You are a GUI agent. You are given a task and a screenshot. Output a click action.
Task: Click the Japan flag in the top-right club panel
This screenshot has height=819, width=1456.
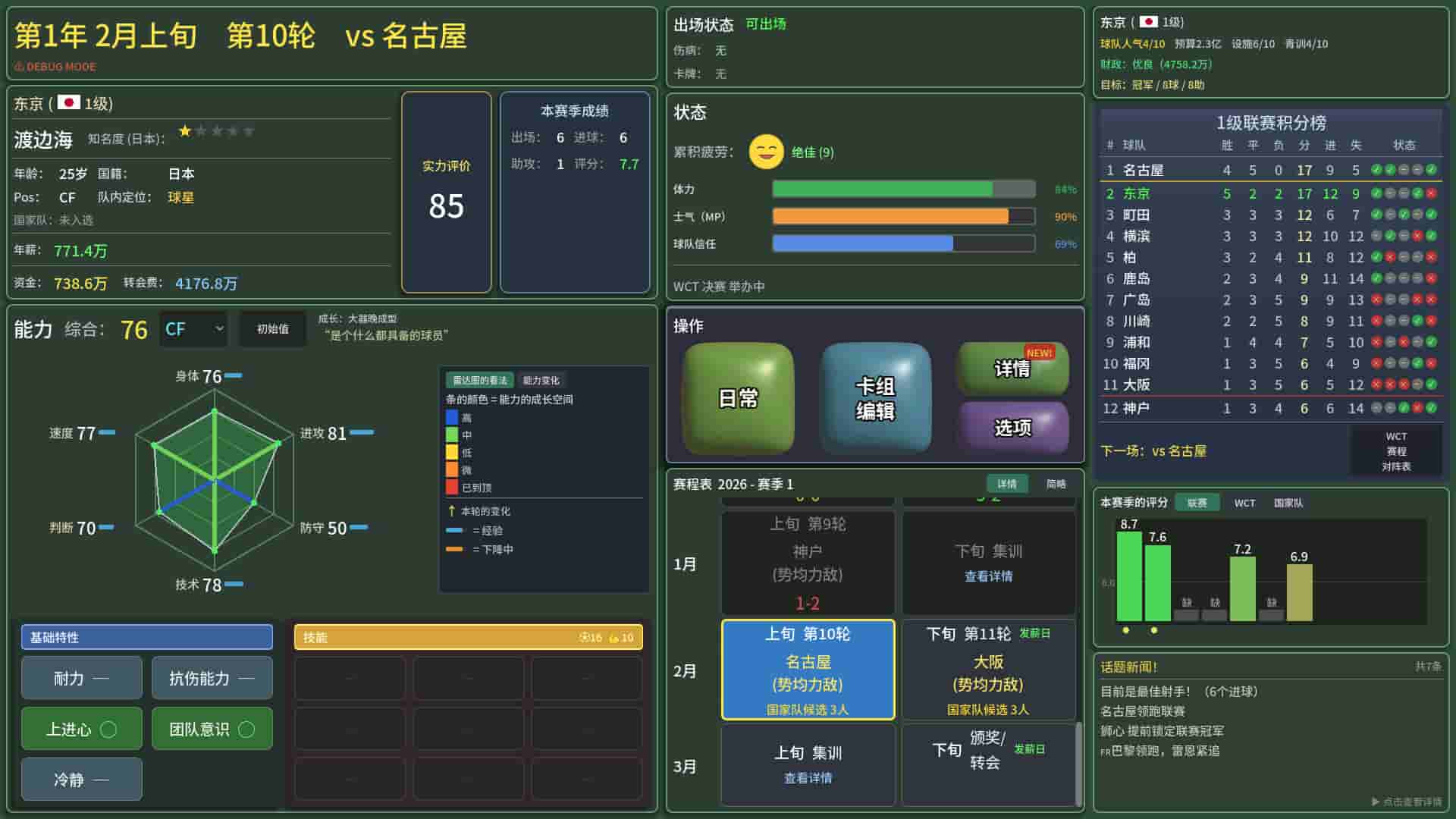point(1148,22)
